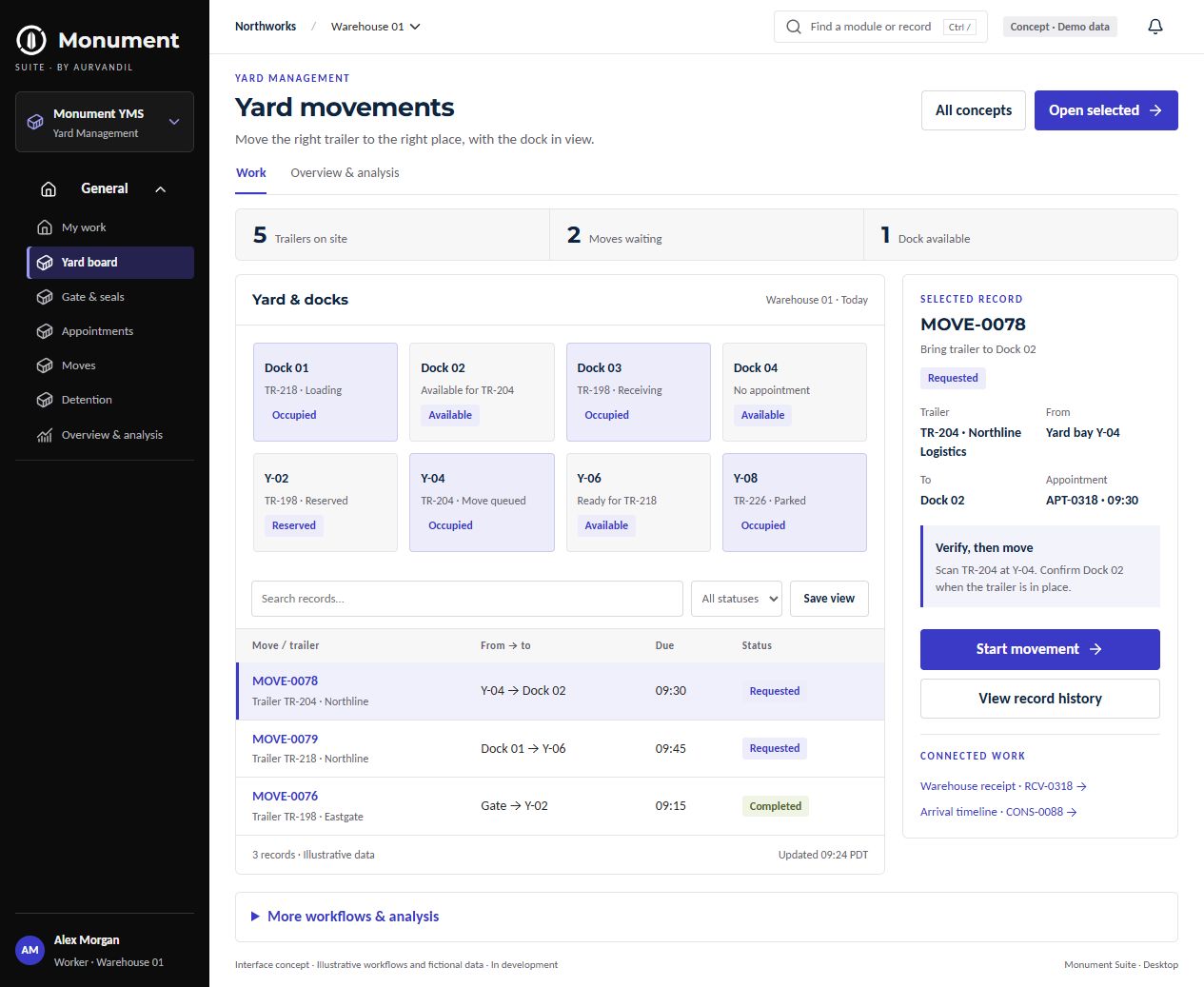The height and width of the screenshot is (987, 1204).
Task: Click the Status column header
Action: (x=757, y=645)
